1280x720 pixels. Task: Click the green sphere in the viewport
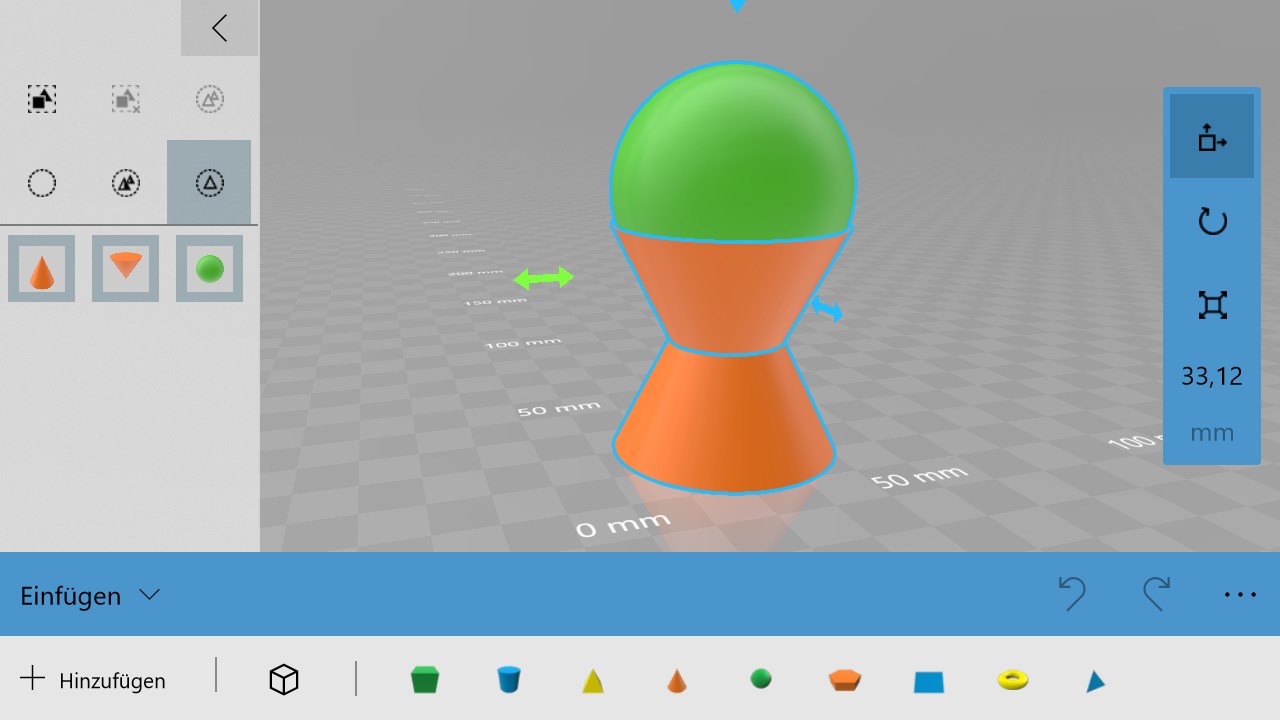pos(733,150)
